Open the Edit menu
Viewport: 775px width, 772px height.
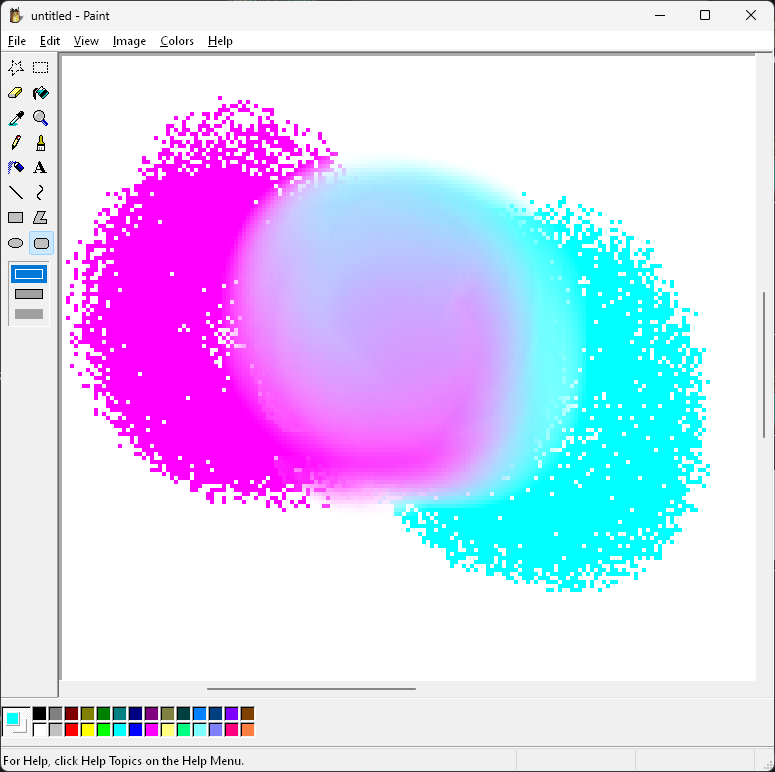[50, 41]
